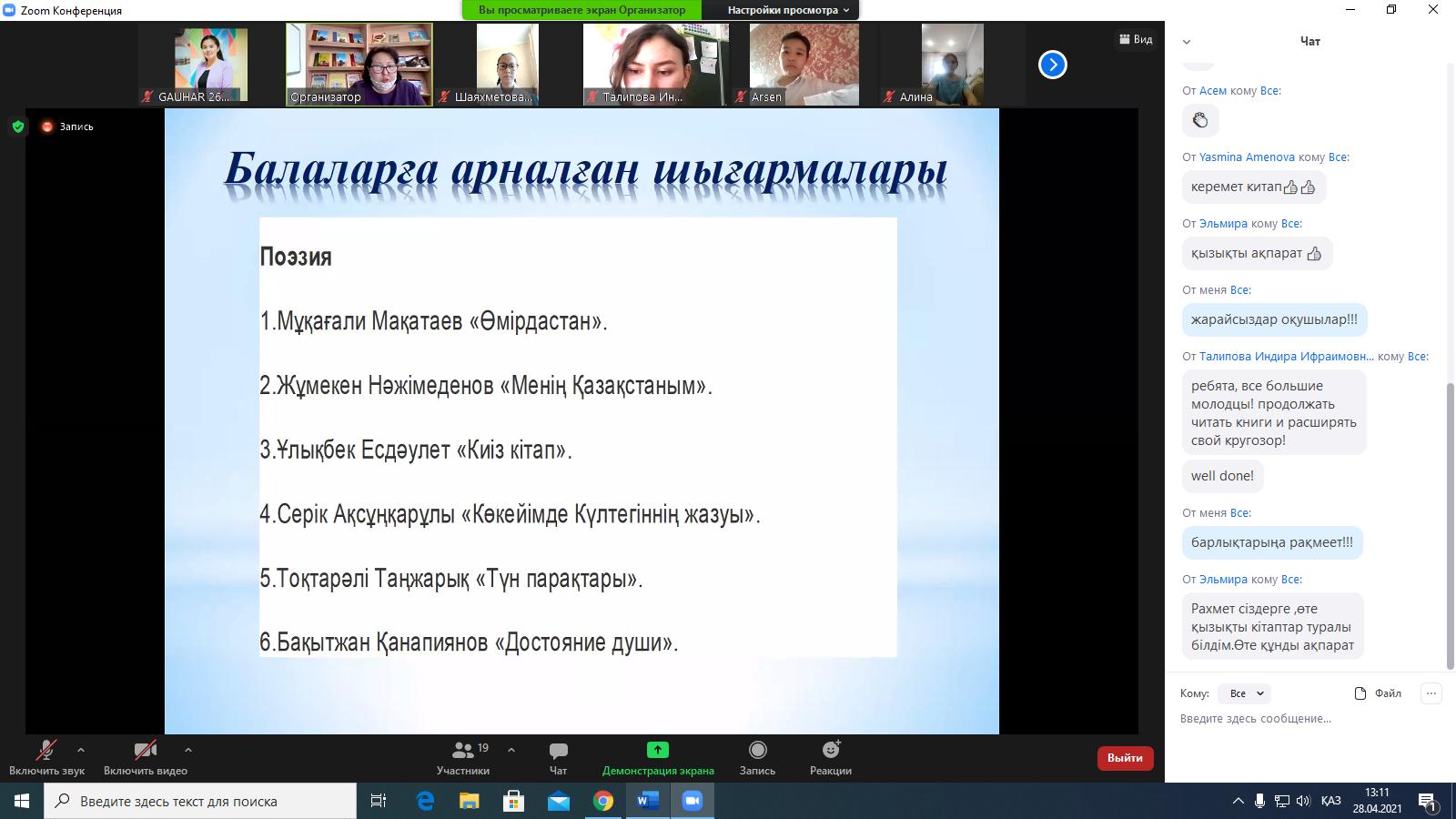
Task: Open the Вид view layout menu
Action: [x=1136, y=39]
